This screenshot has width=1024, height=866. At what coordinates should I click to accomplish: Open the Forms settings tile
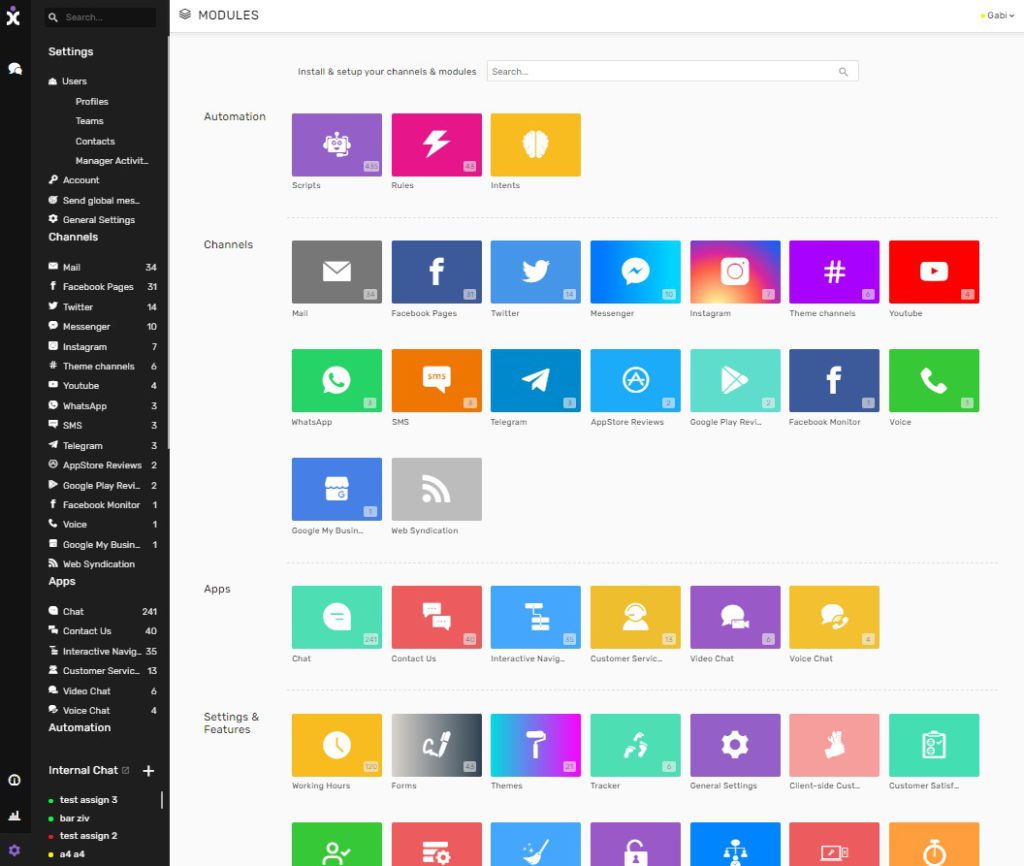click(436, 745)
